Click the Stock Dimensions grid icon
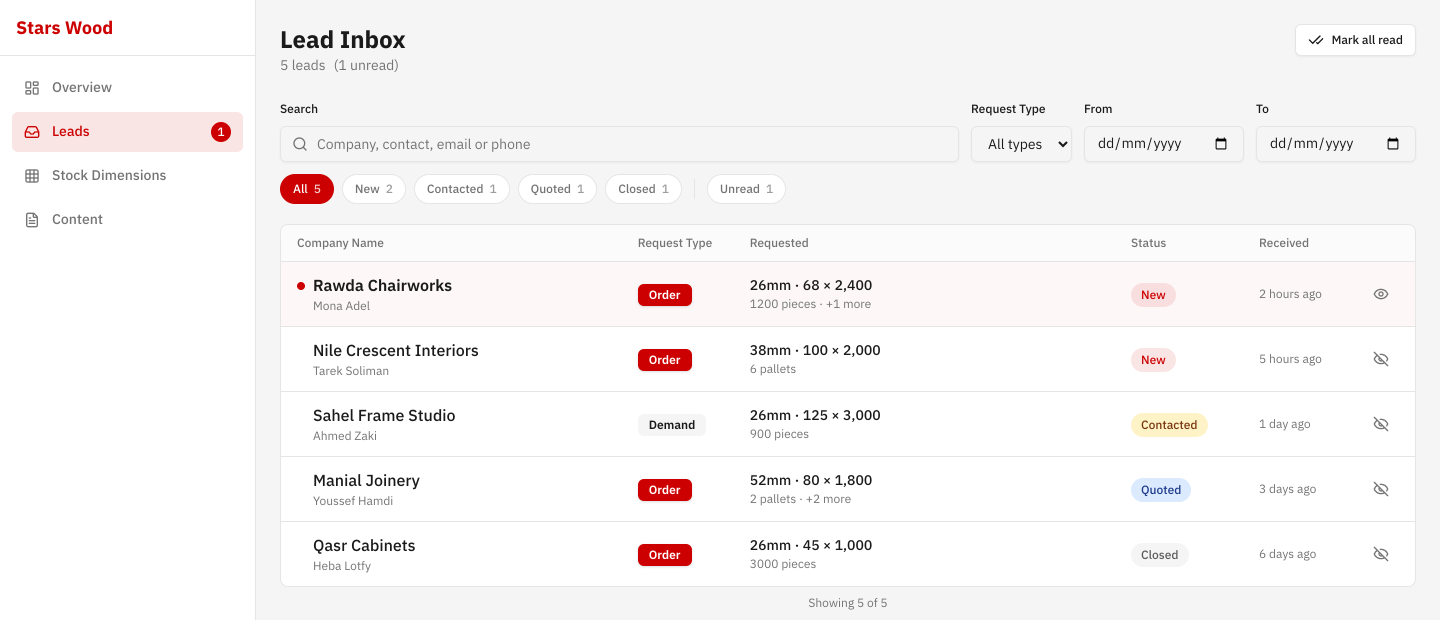This screenshot has width=1440, height=620. [32, 176]
